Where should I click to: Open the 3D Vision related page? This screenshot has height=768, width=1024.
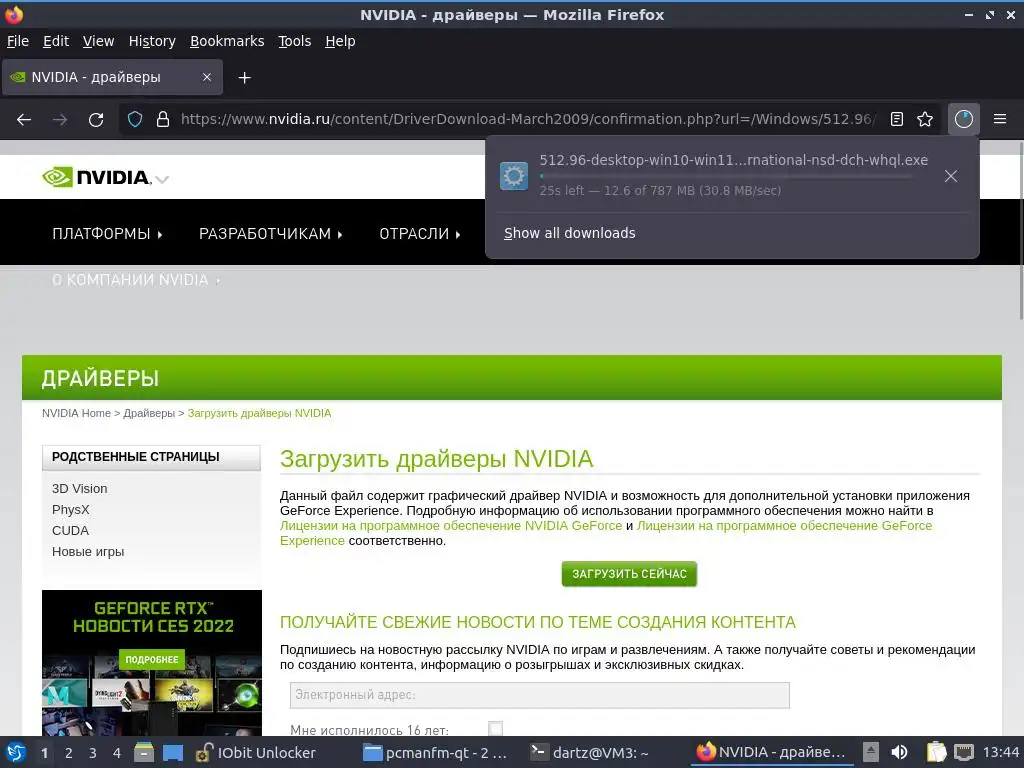80,488
